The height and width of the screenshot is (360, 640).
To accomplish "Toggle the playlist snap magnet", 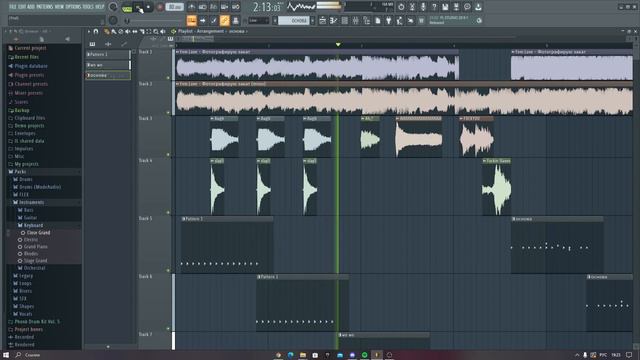I will tap(96, 31).
